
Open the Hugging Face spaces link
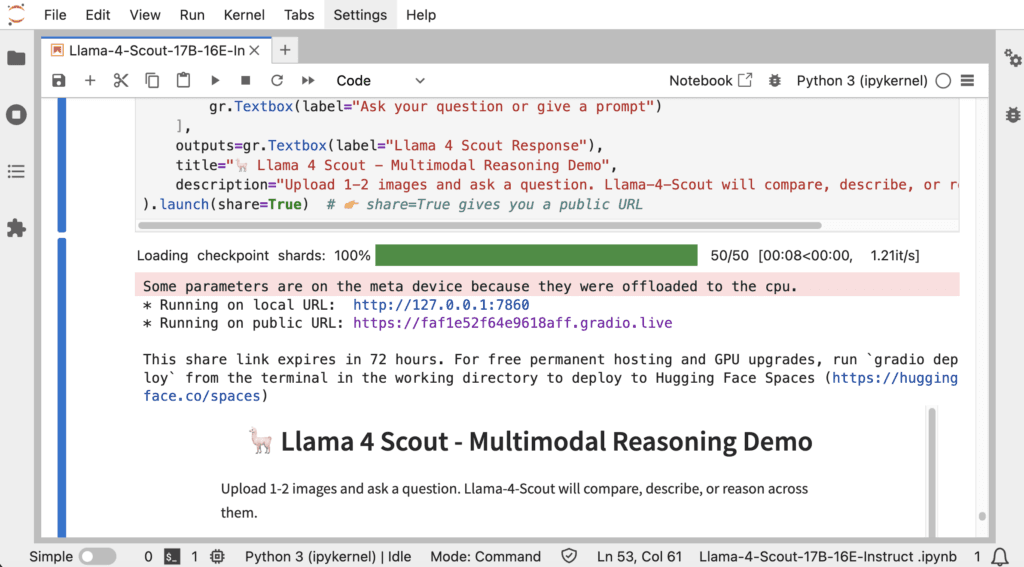551,387
